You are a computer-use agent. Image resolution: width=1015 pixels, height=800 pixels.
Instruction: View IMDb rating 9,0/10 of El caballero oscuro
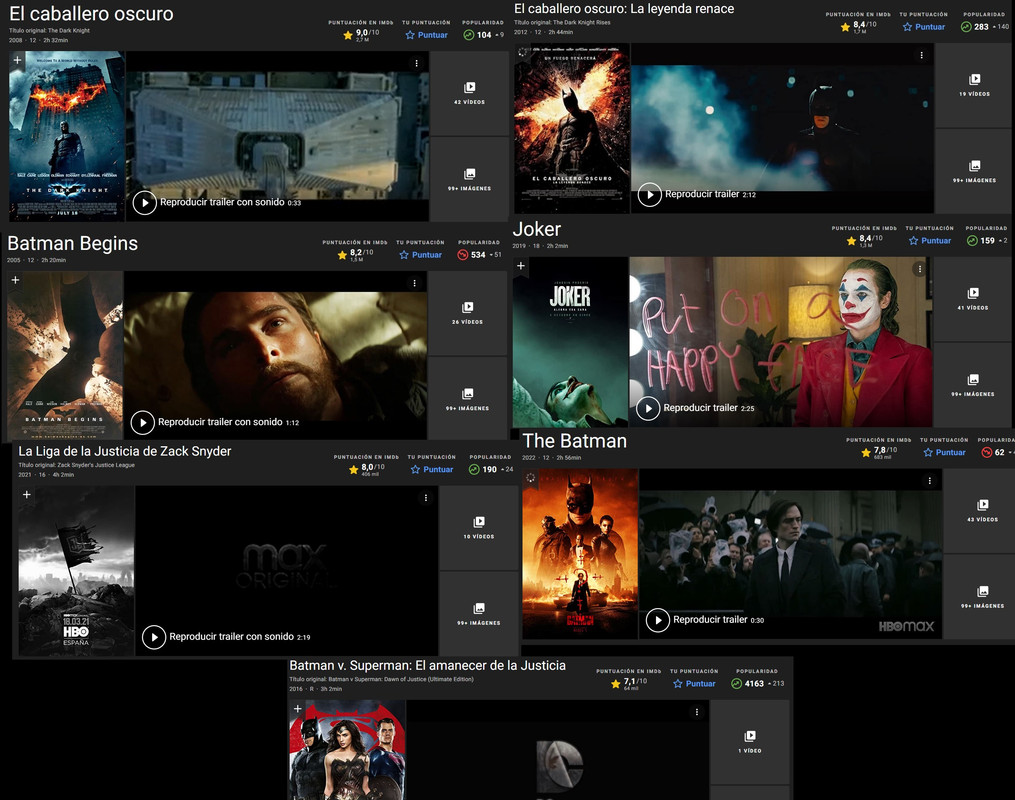pos(361,35)
